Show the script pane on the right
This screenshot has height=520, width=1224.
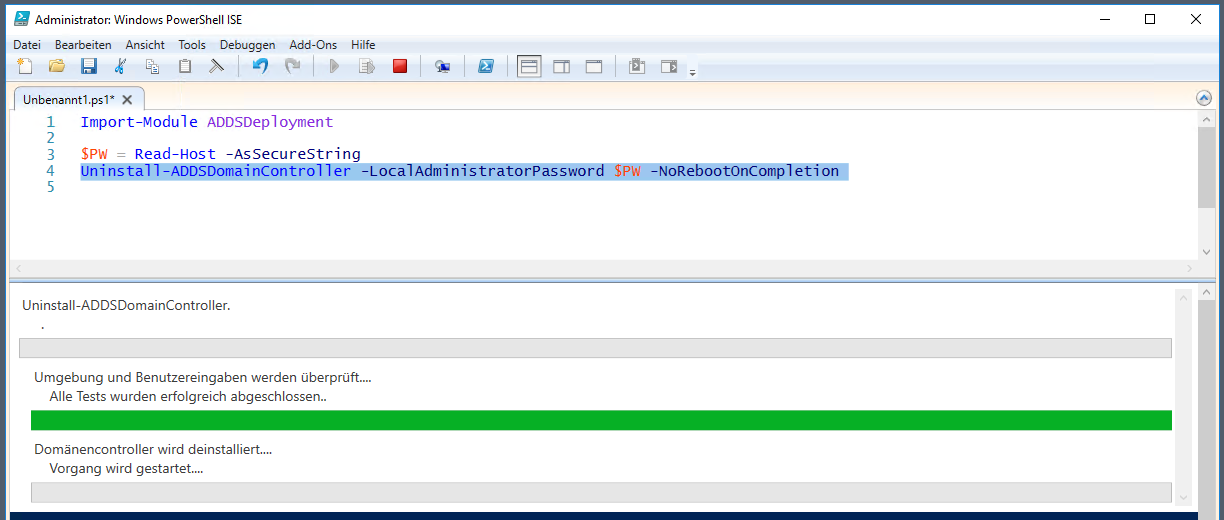point(562,66)
